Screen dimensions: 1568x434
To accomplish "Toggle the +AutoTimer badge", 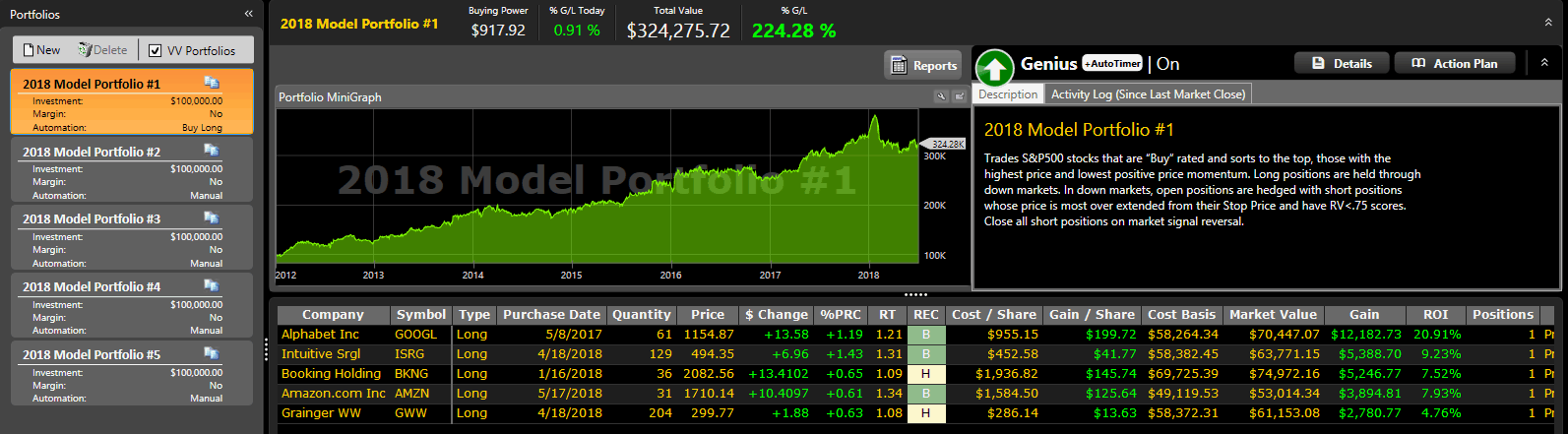I will (x=1112, y=64).
